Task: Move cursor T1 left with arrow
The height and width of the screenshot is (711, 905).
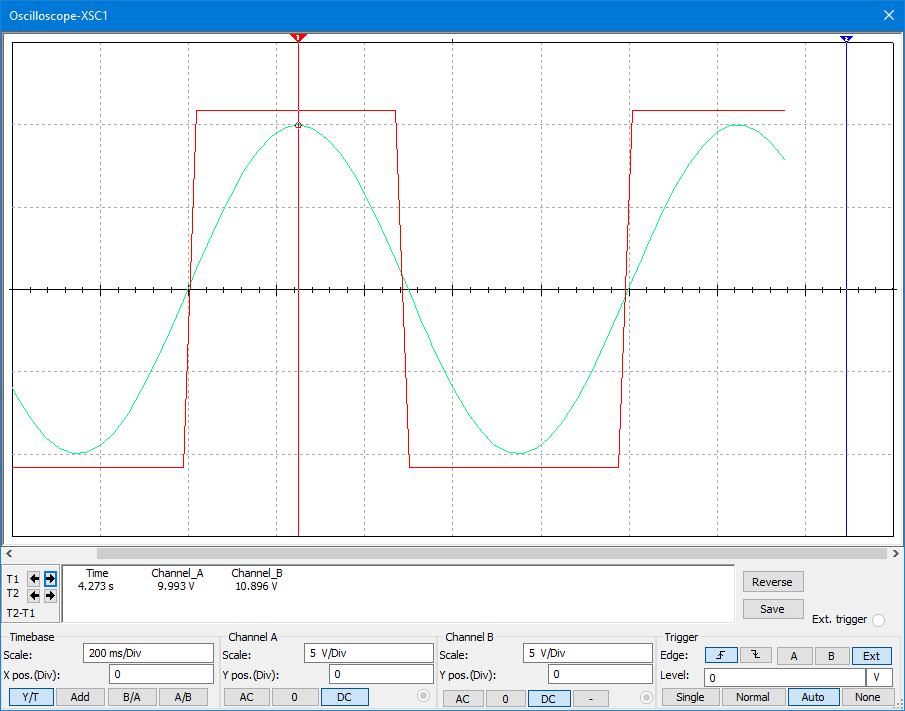Action: click(x=34, y=579)
